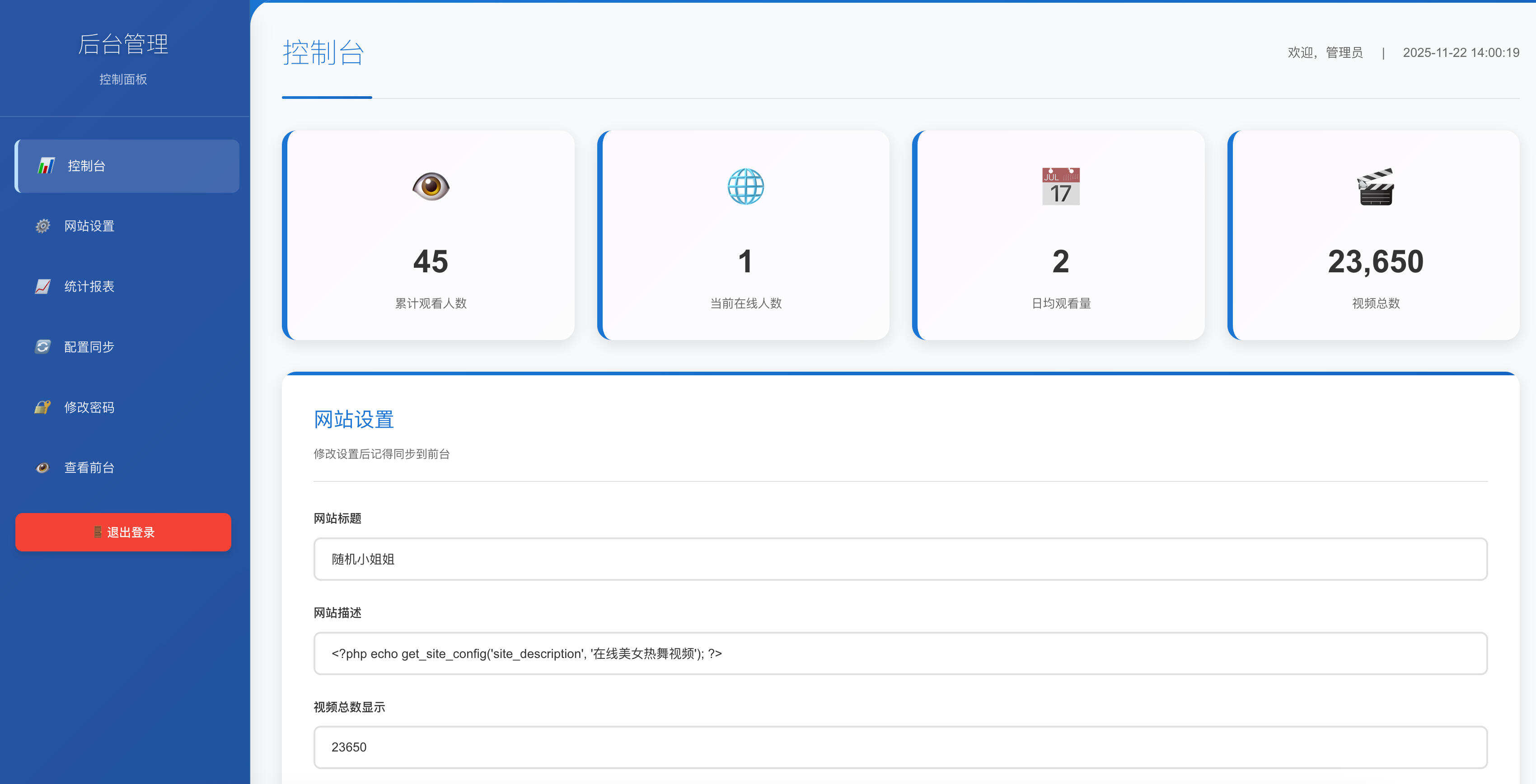This screenshot has width=1536, height=784.
Task: Click the 视频总数显示 field showing 23650
Action: [900, 747]
